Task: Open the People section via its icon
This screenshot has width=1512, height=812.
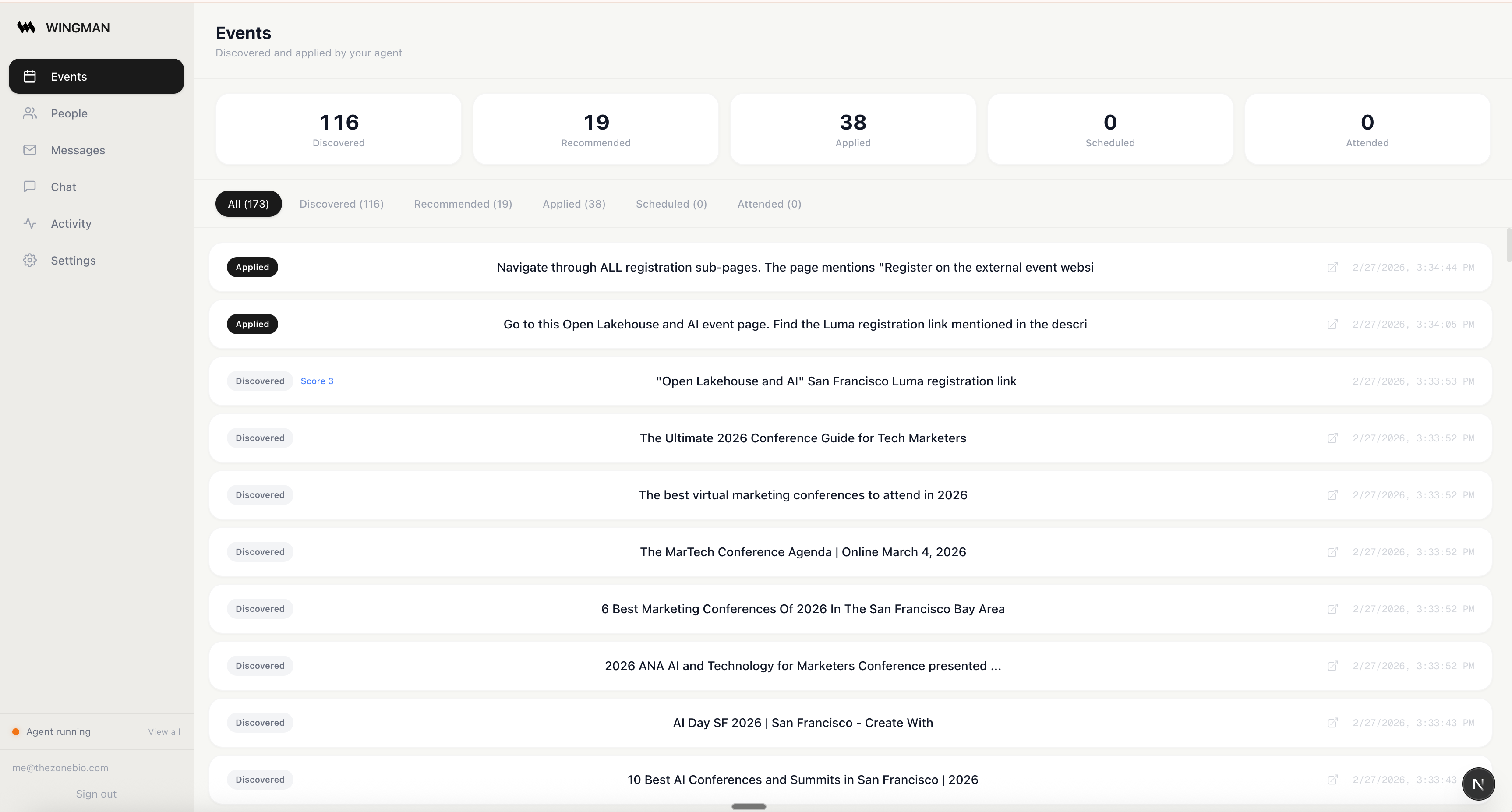Action: (30, 113)
